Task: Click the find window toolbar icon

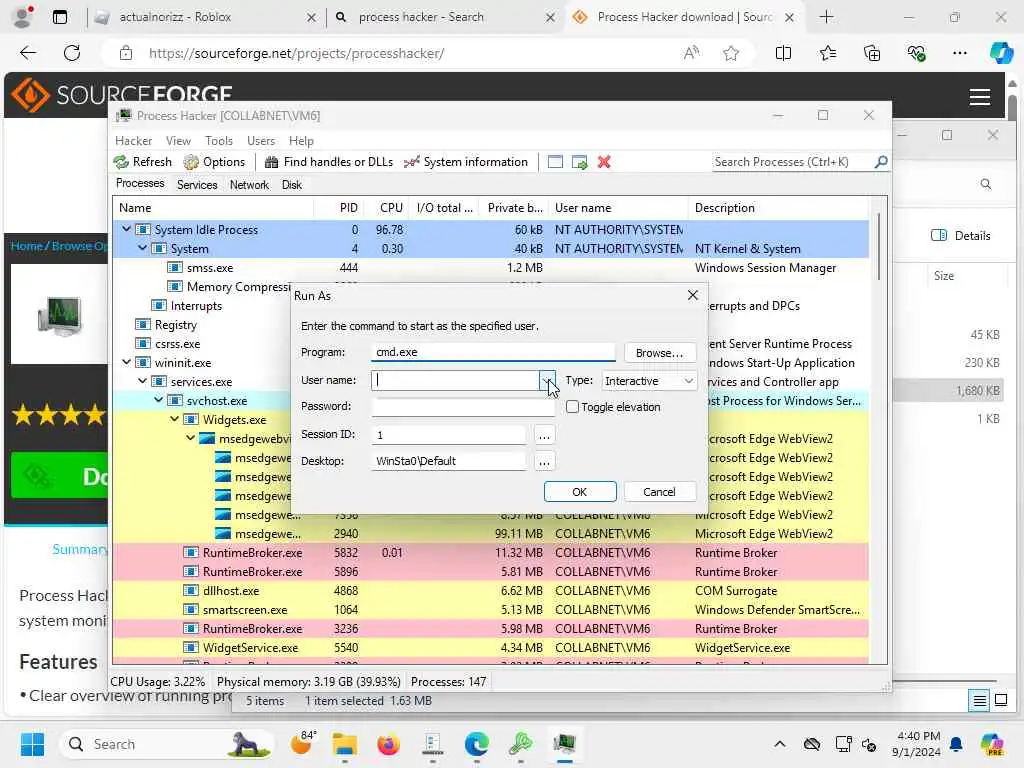Action: [x=555, y=162]
